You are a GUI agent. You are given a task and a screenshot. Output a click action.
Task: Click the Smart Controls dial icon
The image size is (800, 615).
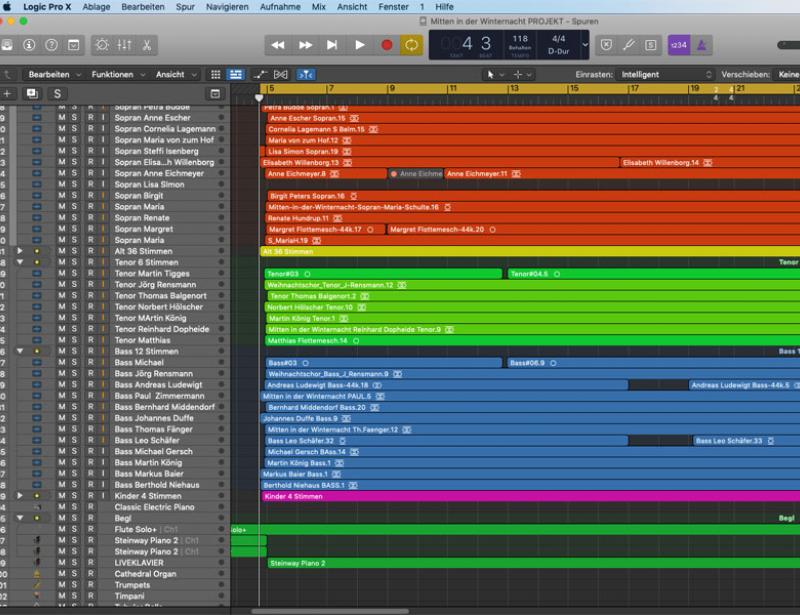(x=102, y=45)
